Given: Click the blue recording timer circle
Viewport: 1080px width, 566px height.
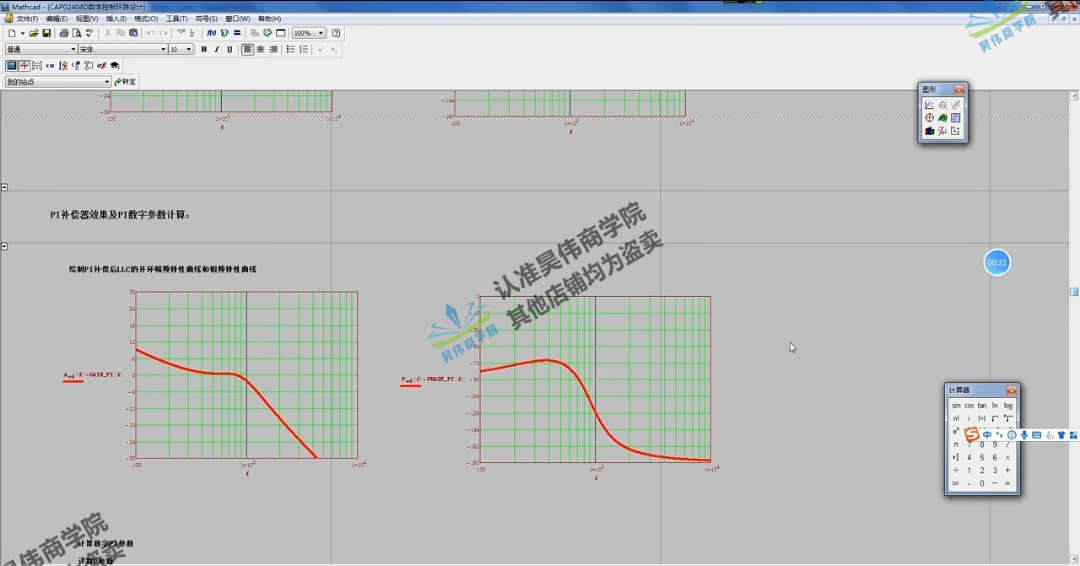Looking at the screenshot, I should tap(997, 262).
